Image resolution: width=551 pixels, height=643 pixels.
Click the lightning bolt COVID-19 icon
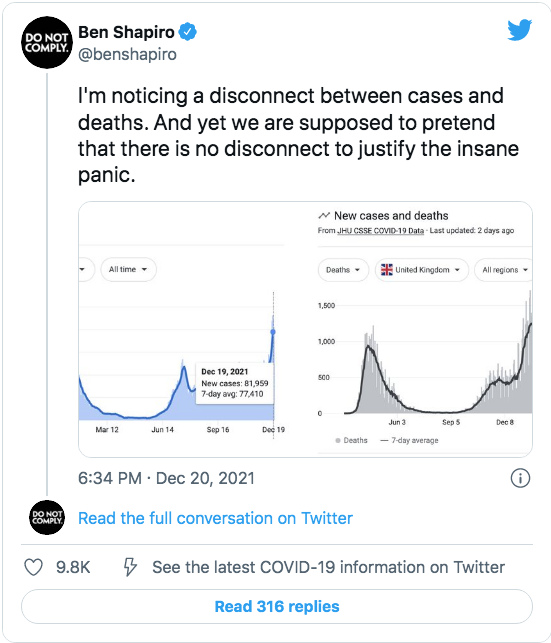(130, 567)
